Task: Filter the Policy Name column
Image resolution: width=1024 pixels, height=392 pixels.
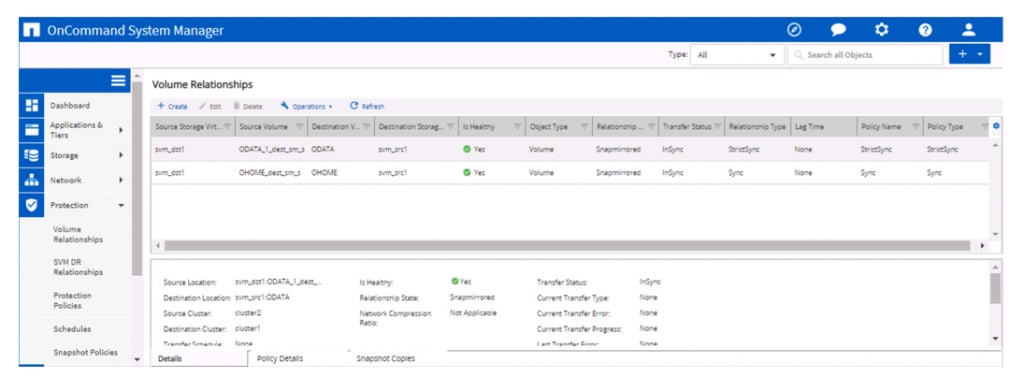Action: [916, 127]
